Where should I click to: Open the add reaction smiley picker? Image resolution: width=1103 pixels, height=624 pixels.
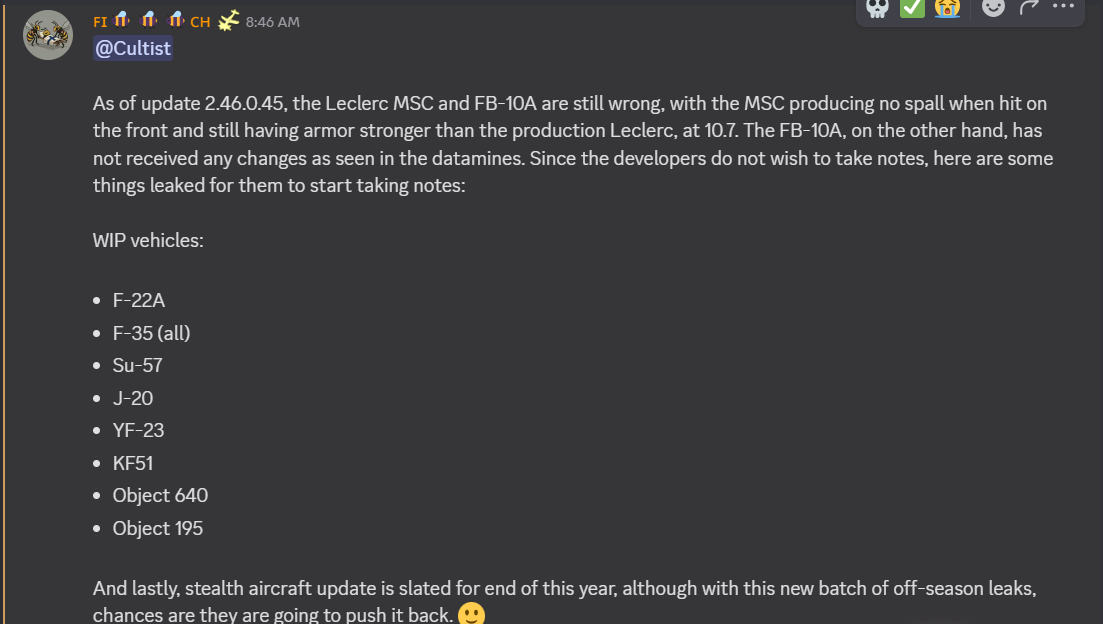click(993, 8)
